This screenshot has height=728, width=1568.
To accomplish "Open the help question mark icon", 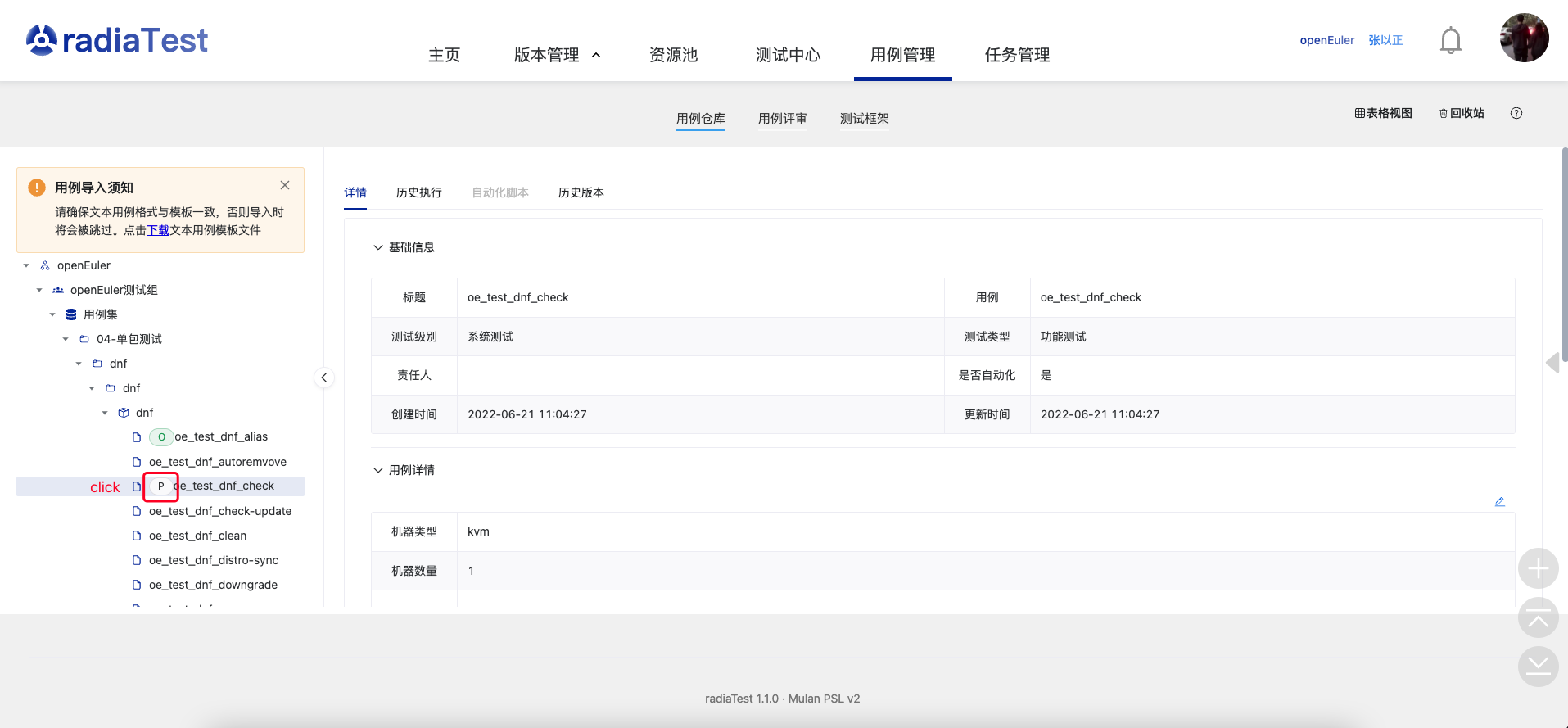I will pos(1516,114).
